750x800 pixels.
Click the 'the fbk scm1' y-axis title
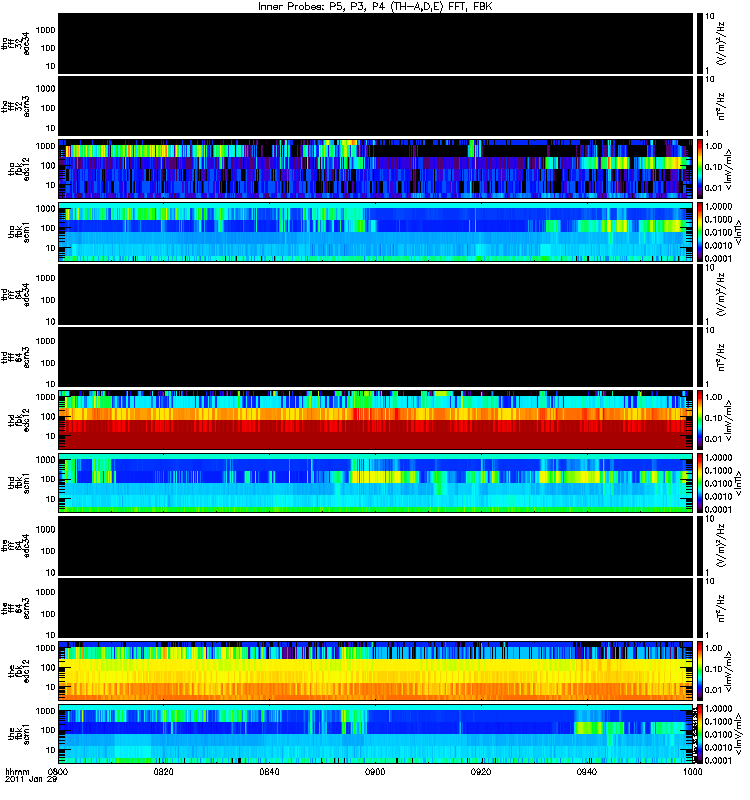(x=19, y=735)
